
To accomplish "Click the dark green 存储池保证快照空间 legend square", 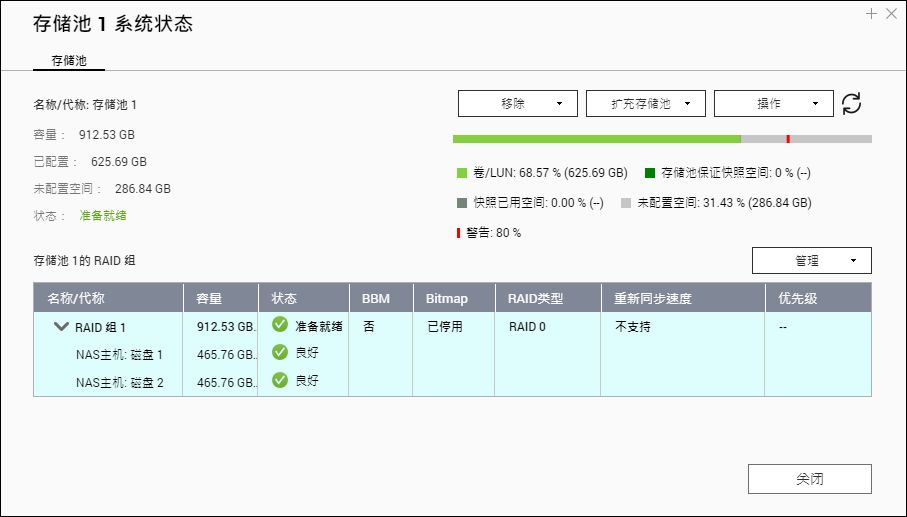I will tap(650, 173).
